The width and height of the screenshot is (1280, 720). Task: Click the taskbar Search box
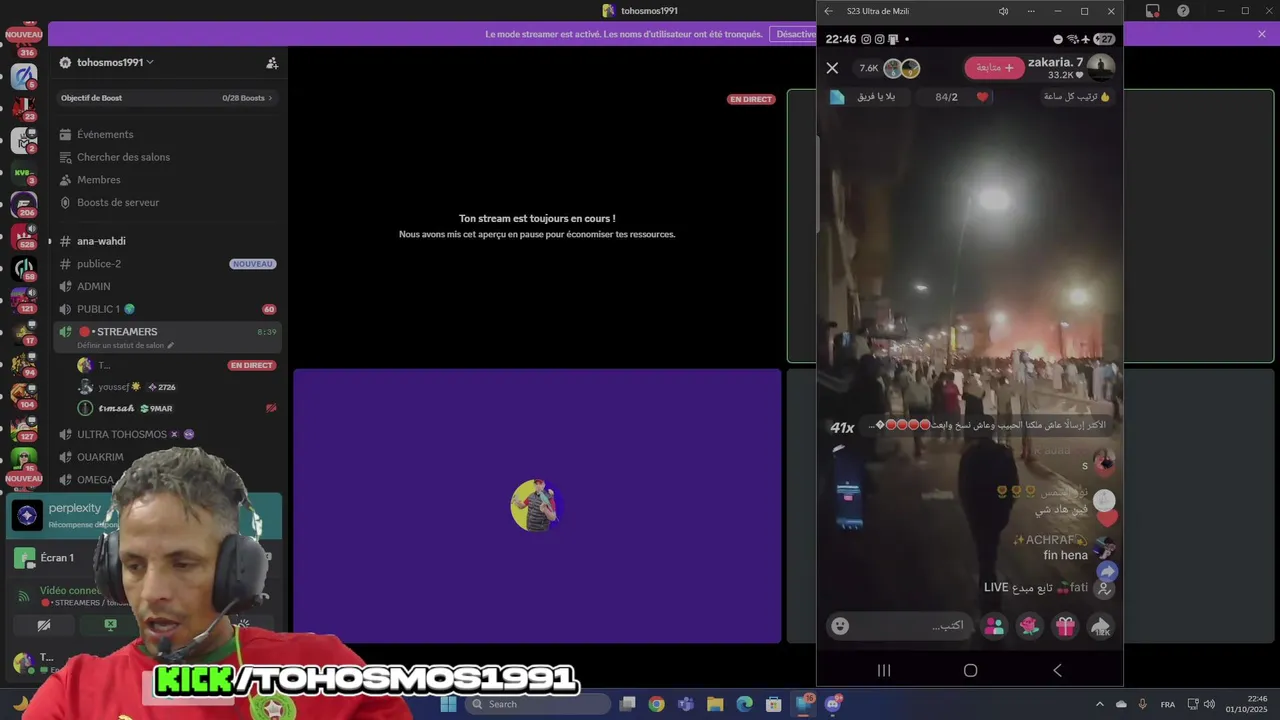coord(538,704)
